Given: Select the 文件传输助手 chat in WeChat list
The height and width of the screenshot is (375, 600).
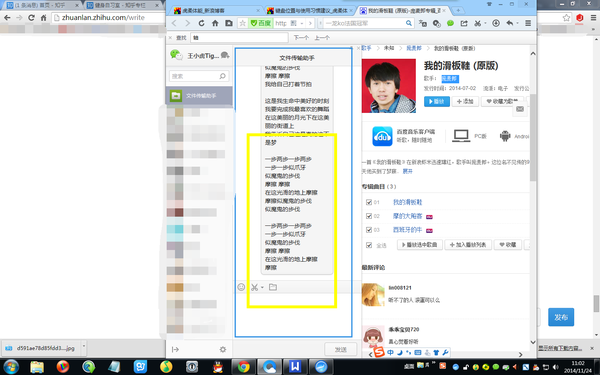Looking at the screenshot, I should [x=199, y=96].
